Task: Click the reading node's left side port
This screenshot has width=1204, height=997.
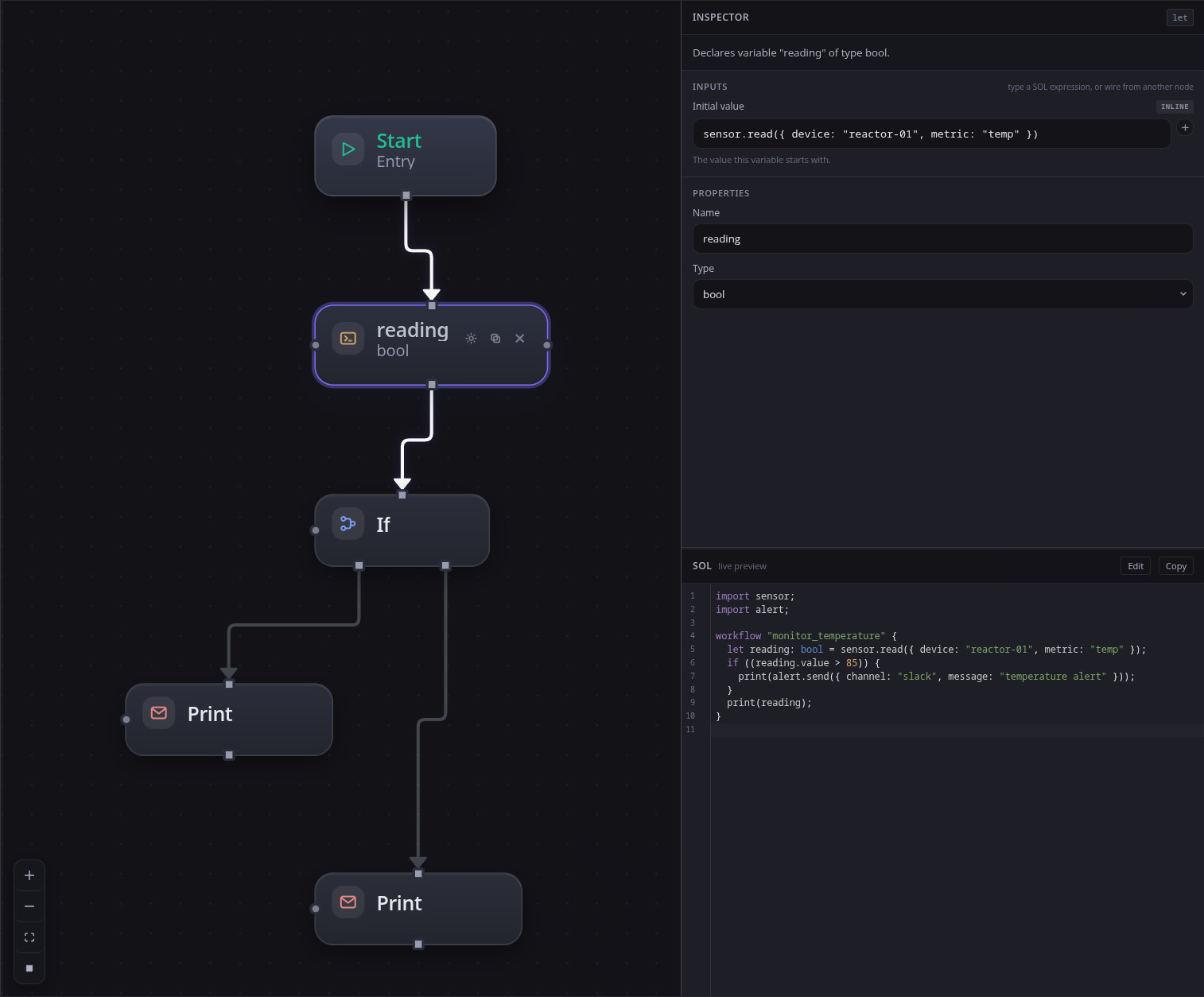Action: (316, 345)
